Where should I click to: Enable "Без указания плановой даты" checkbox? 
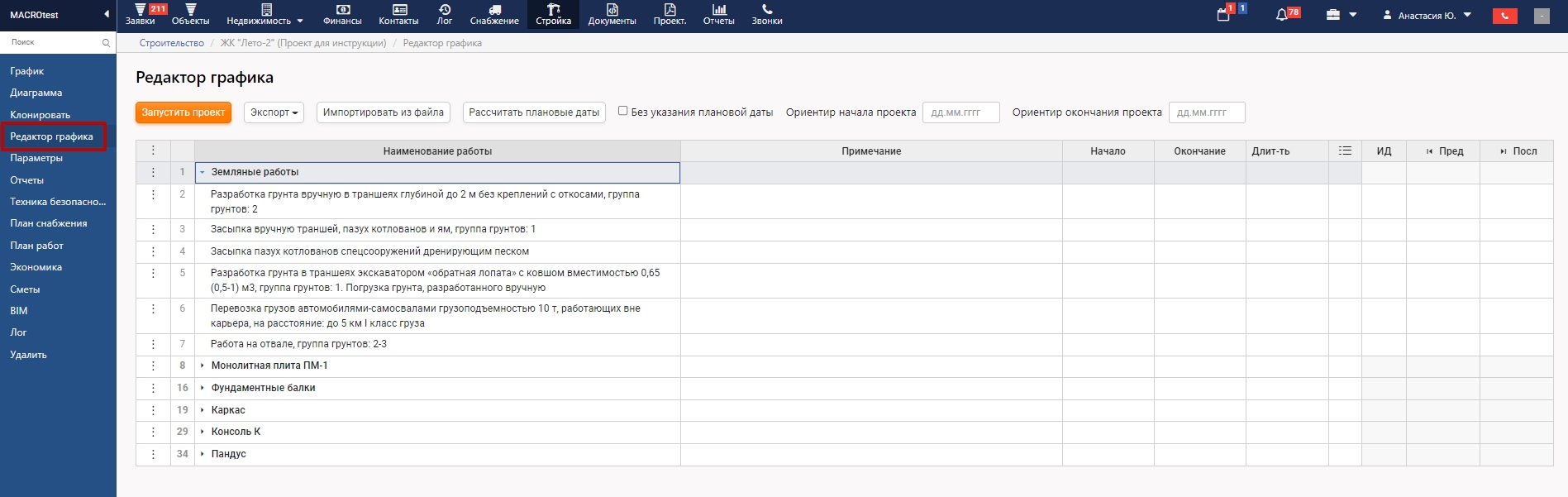tap(623, 111)
